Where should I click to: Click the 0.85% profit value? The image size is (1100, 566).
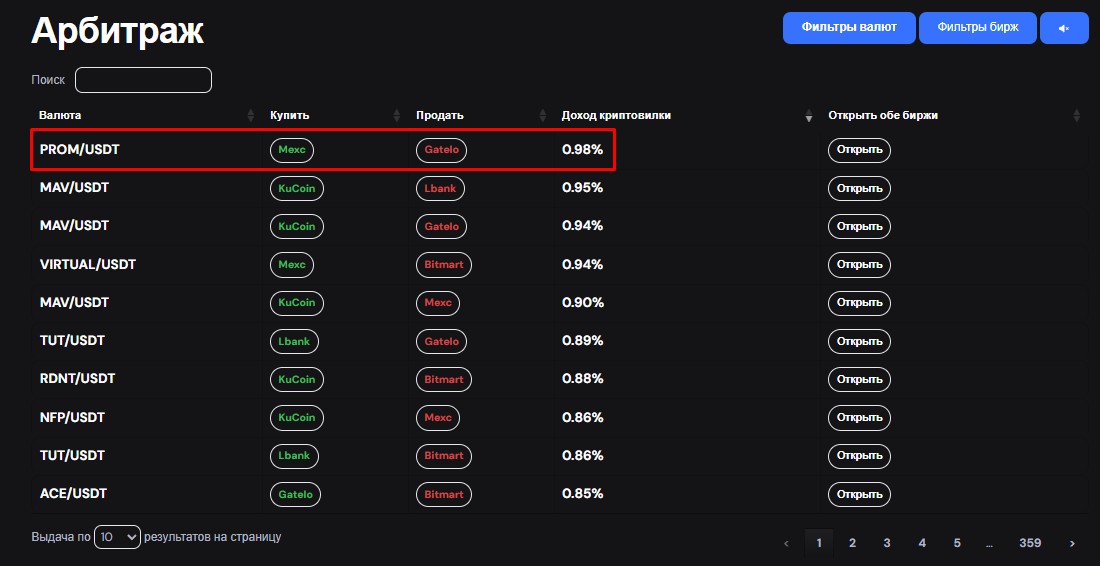click(582, 494)
